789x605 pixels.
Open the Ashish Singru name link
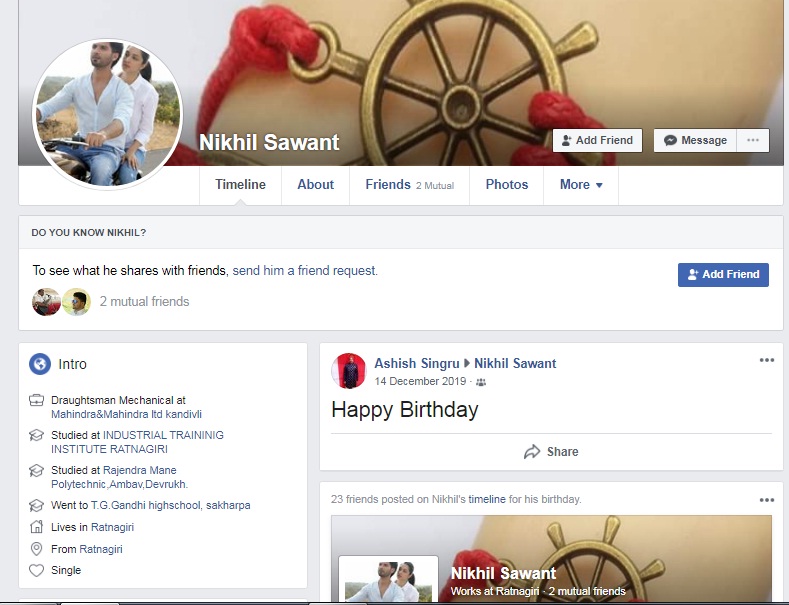tap(417, 363)
